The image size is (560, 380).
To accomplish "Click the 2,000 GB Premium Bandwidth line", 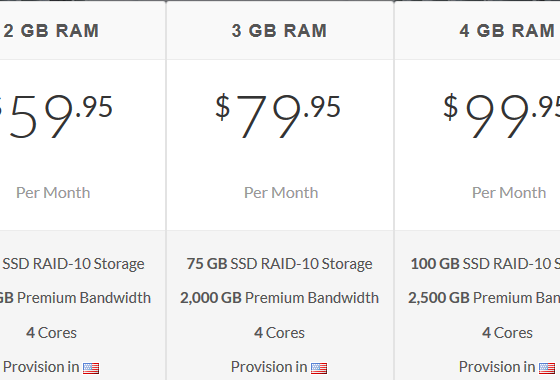I will [x=279, y=298].
